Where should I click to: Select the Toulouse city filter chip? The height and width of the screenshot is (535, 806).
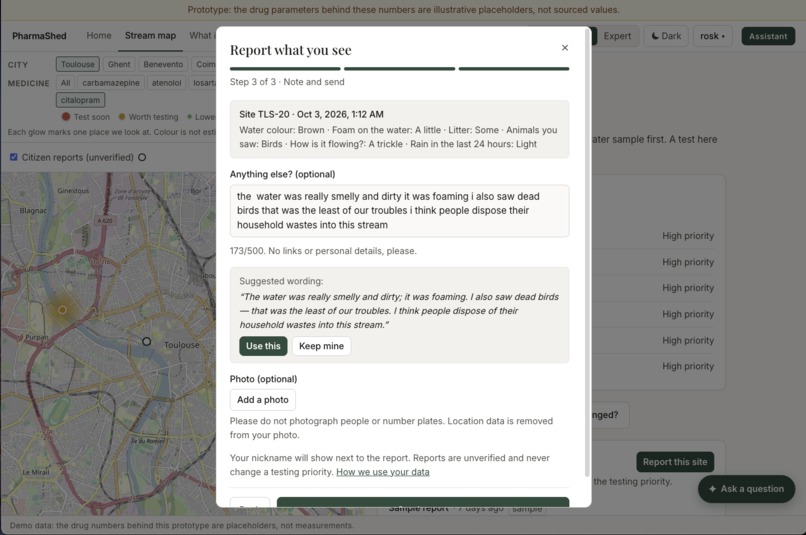tap(78, 64)
